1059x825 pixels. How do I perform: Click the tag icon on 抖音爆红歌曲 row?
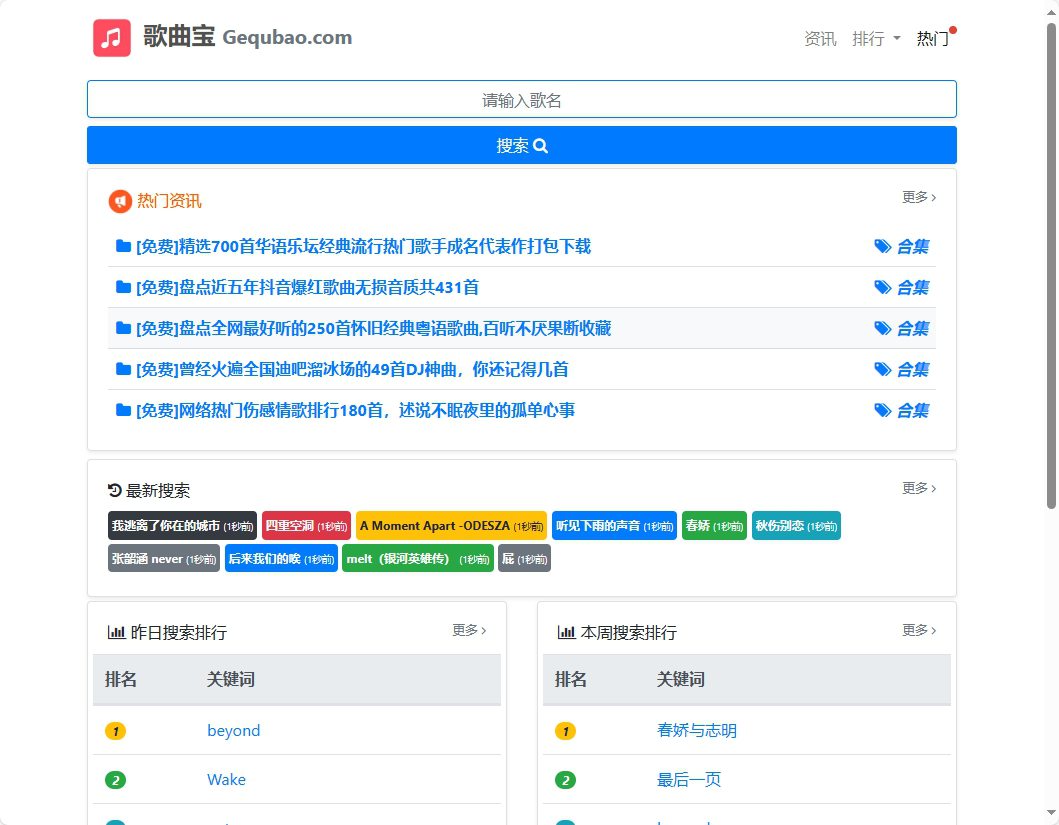(882, 287)
